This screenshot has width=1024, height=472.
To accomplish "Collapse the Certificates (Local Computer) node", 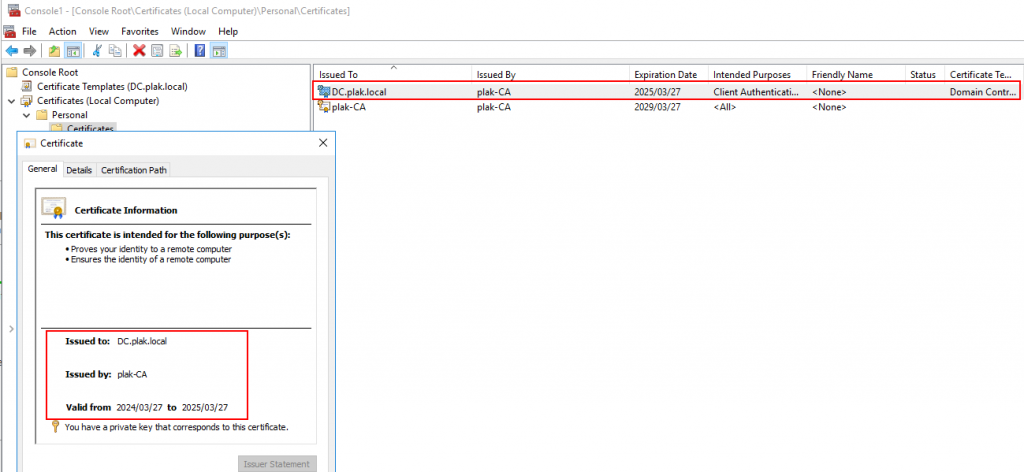I will pos(12,101).
